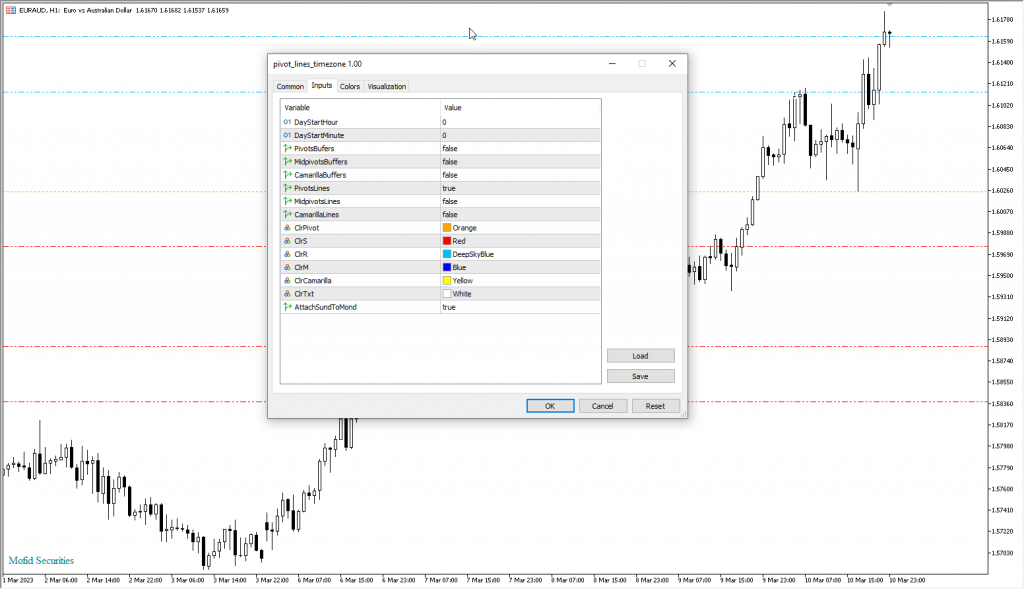Click the boolean icon next to CamarillaLines
The height and width of the screenshot is (589, 1024).
287,214
